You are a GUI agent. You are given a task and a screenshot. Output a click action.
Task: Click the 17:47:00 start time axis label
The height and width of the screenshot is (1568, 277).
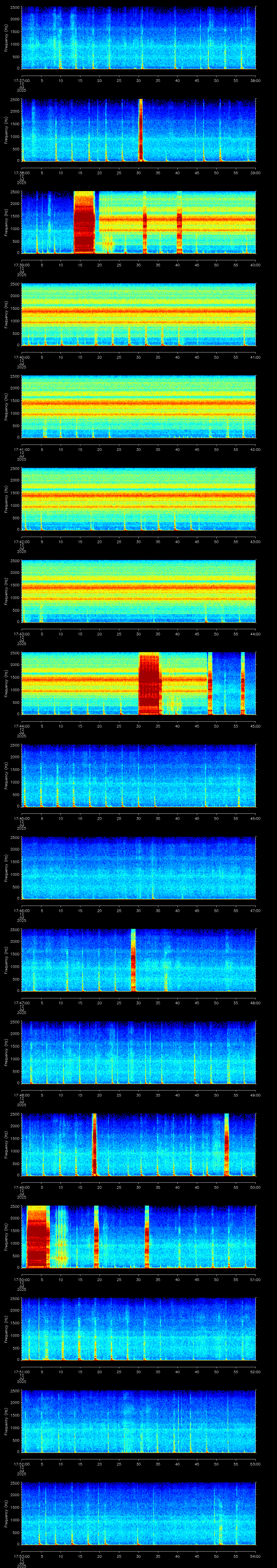click(21, 1003)
